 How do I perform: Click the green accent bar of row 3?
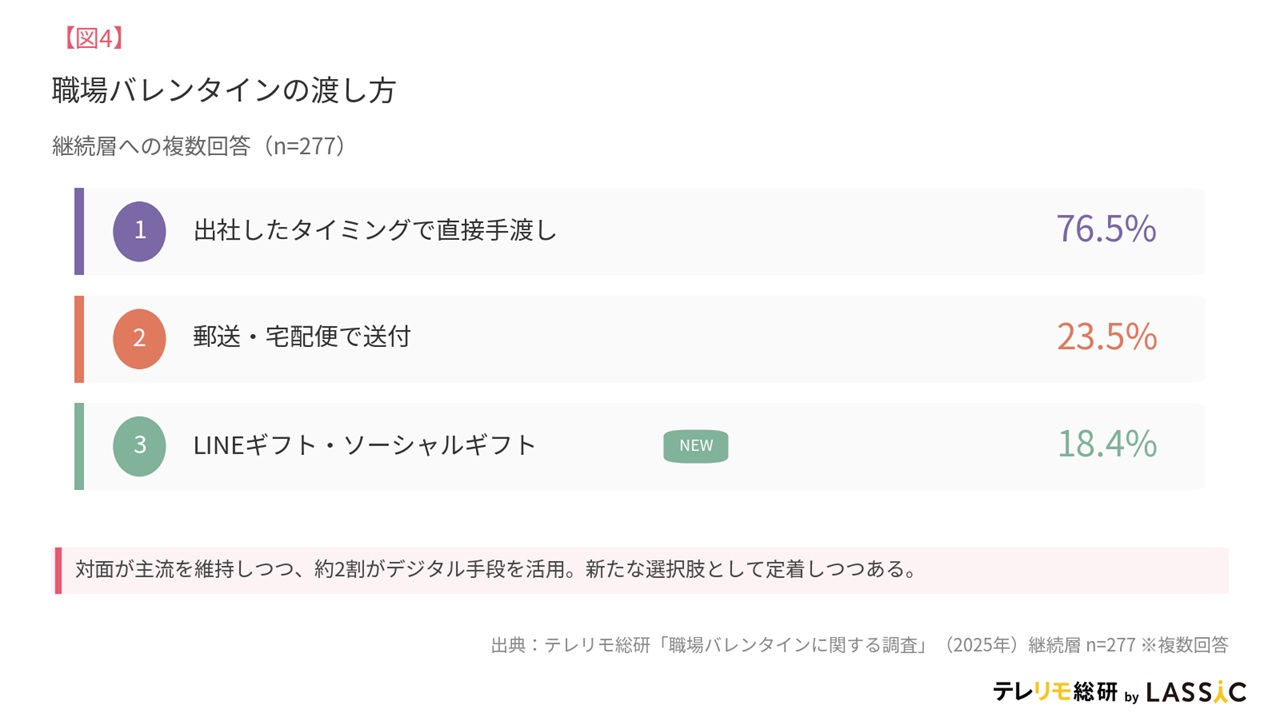click(79, 446)
